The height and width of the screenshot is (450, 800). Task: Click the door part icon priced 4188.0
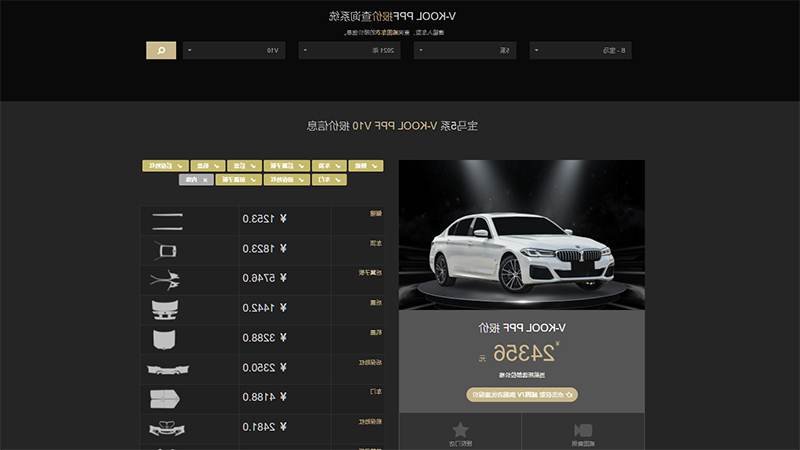click(165, 399)
